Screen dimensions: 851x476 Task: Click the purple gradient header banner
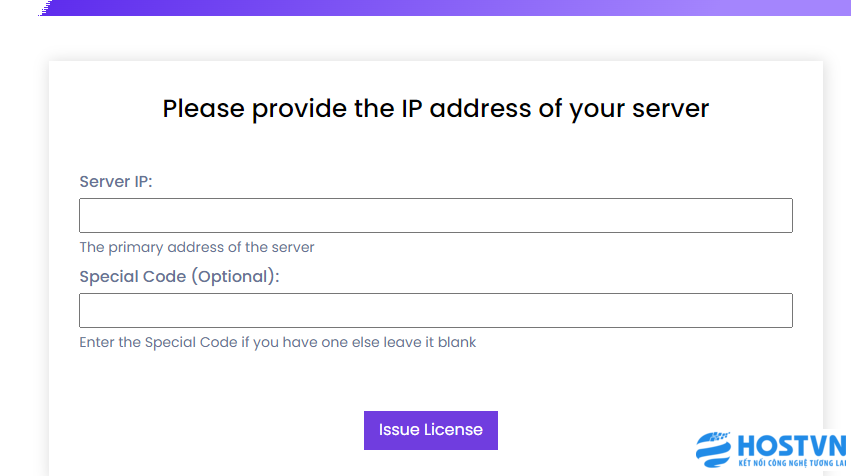(445, 8)
